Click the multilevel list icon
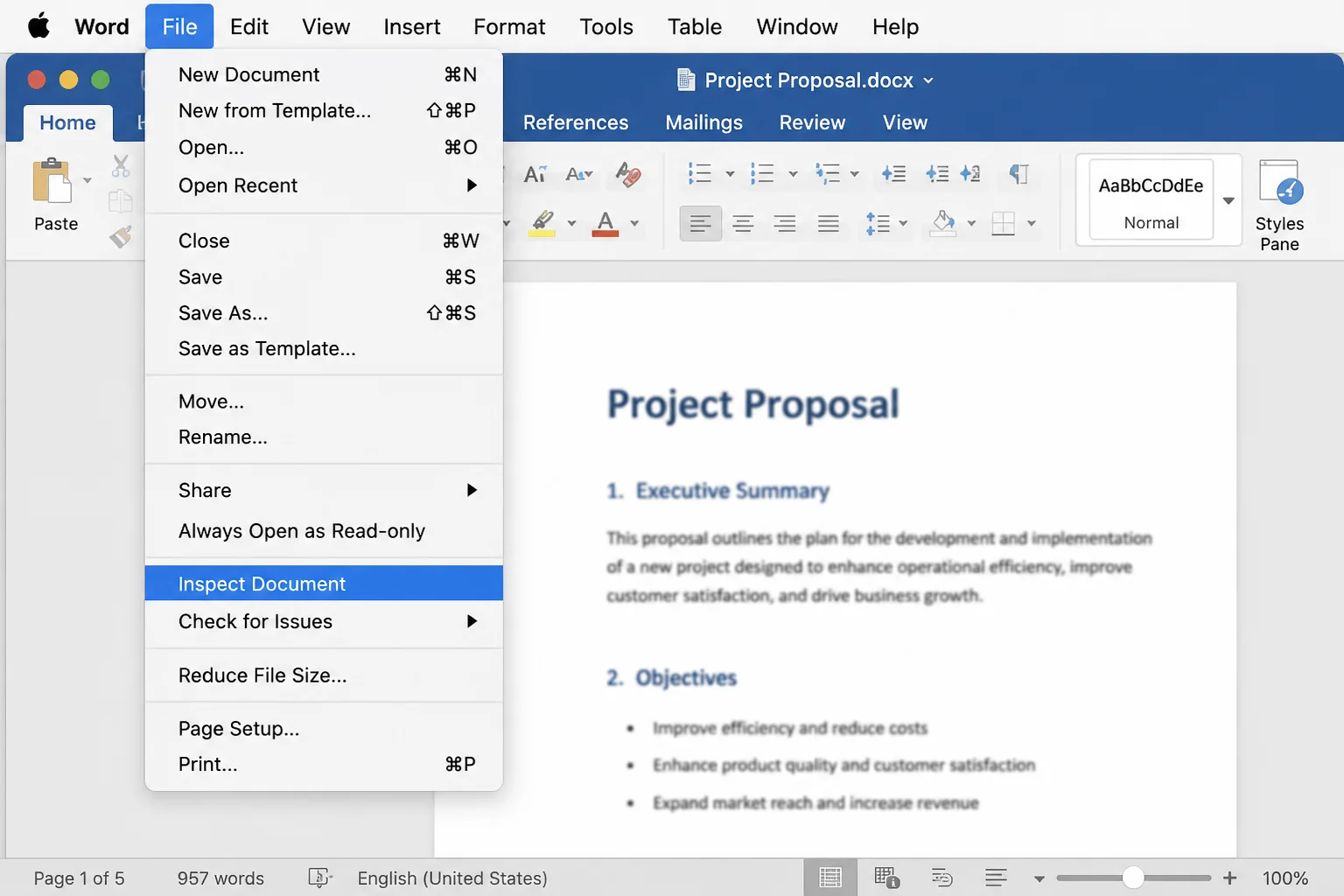Viewport: 1344px width, 896px height. [x=827, y=173]
